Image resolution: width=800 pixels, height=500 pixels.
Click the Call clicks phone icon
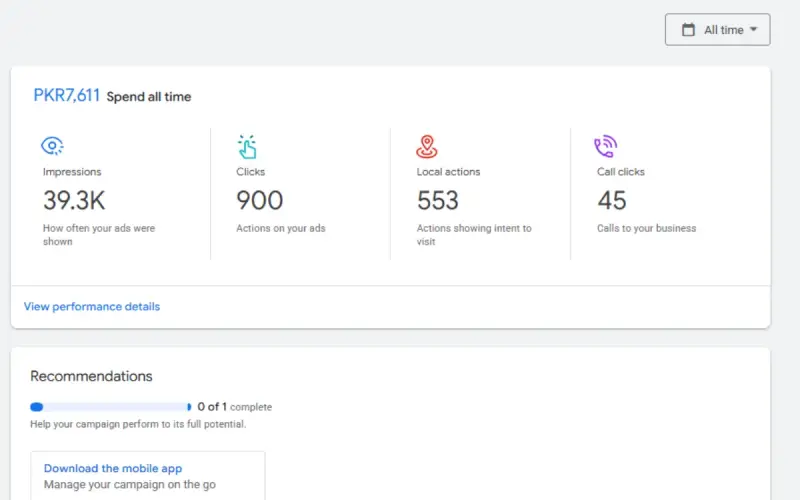click(606, 146)
